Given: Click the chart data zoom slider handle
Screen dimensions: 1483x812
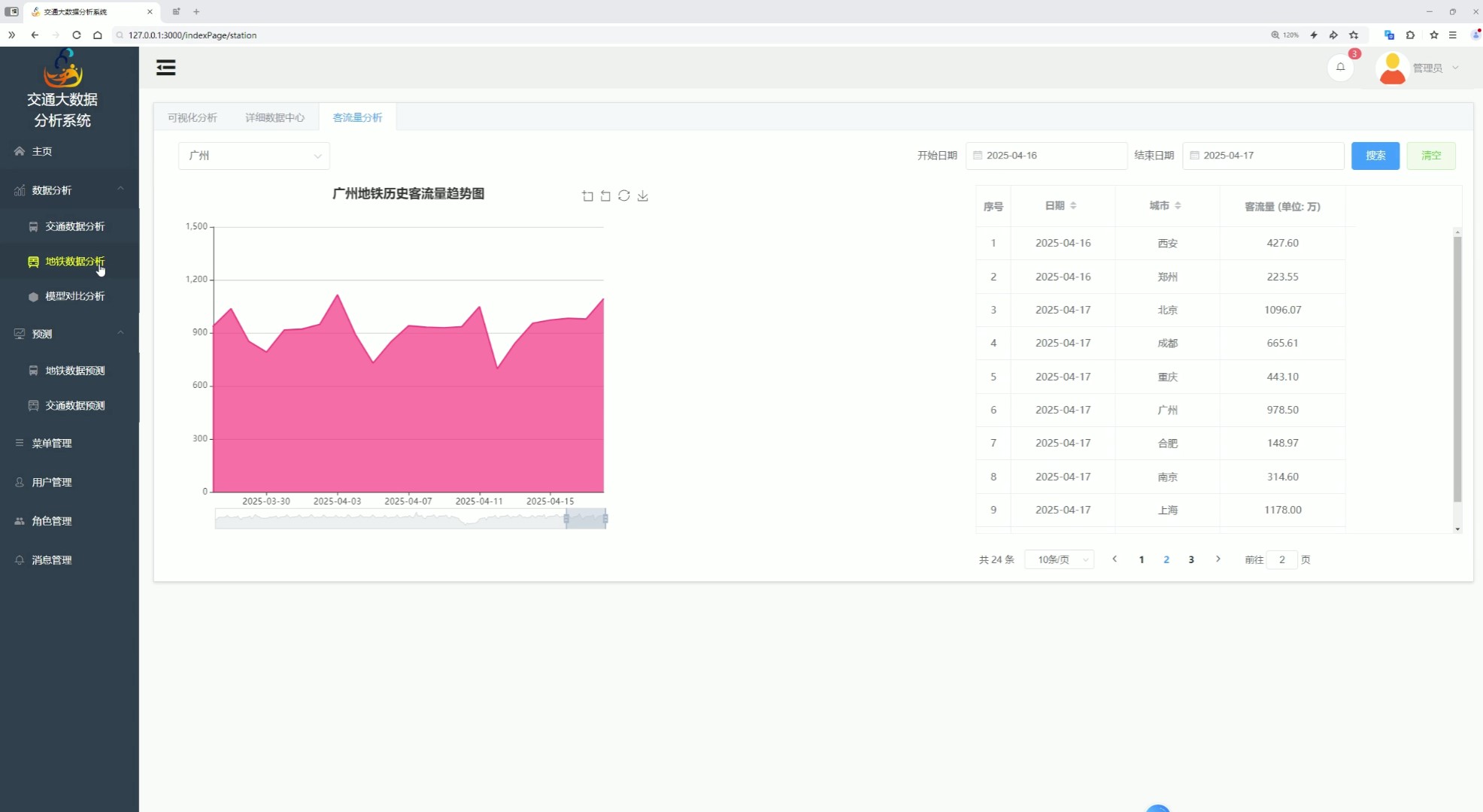Looking at the screenshot, I should pos(566,519).
